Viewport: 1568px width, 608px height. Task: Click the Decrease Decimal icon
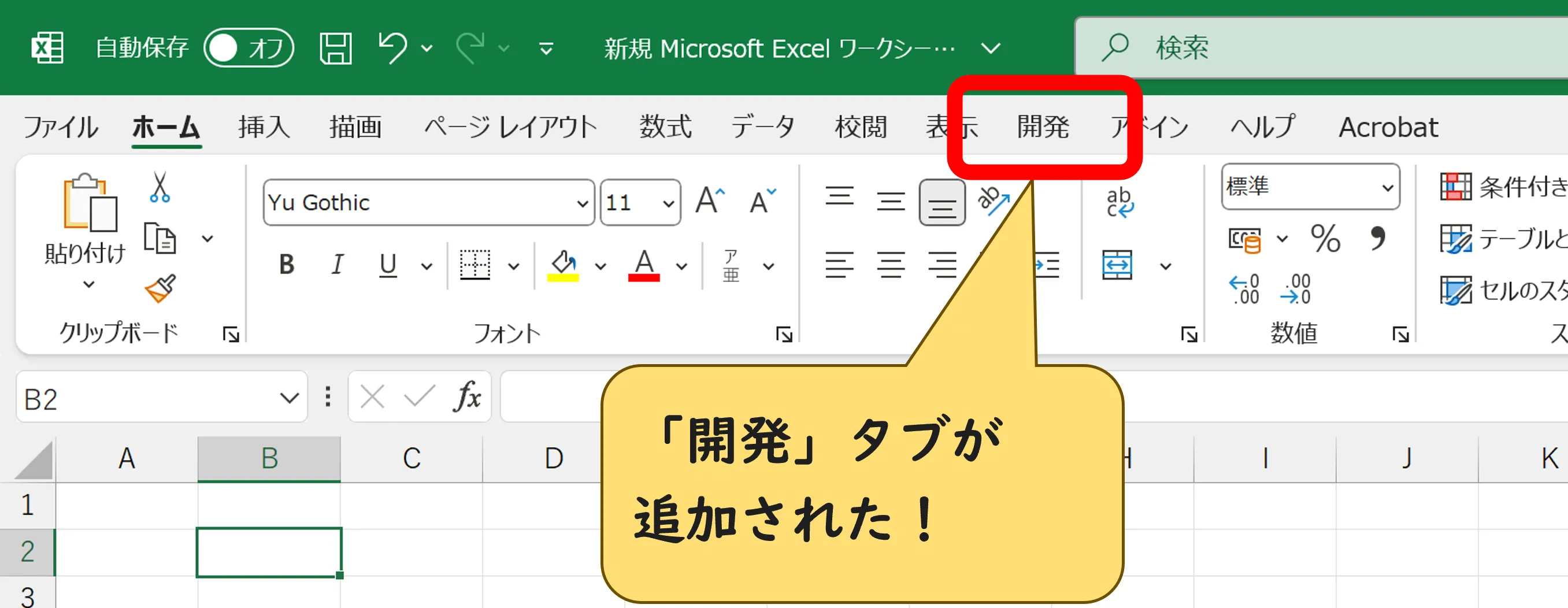1295,289
